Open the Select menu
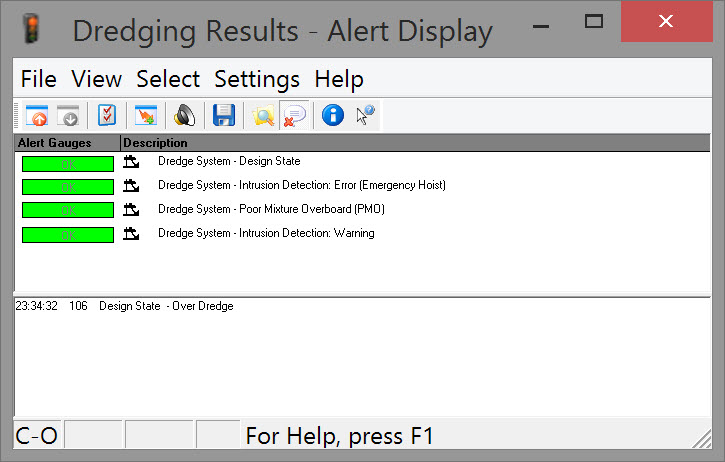725x462 pixels. [168, 79]
